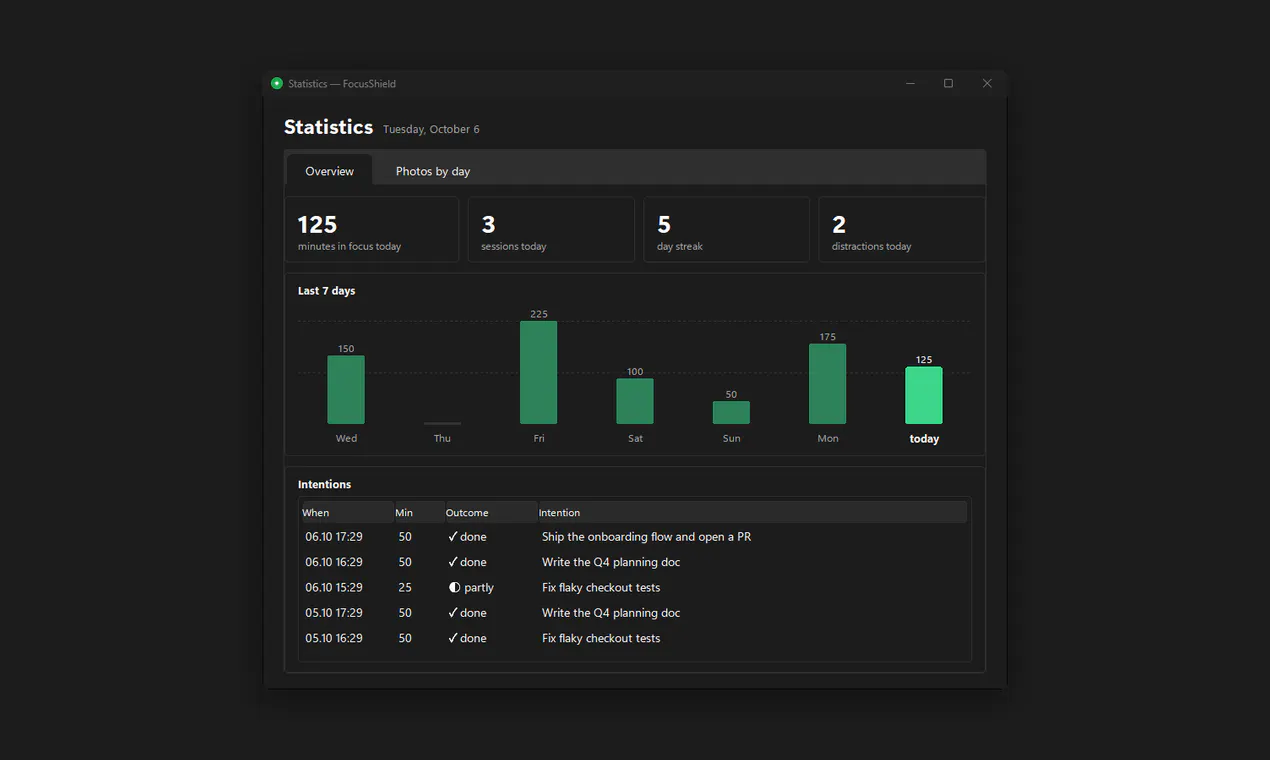The height and width of the screenshot is (760, 1270).
Task: Click the 125 minutes in focus card
Action: click(x=372, y=230)
